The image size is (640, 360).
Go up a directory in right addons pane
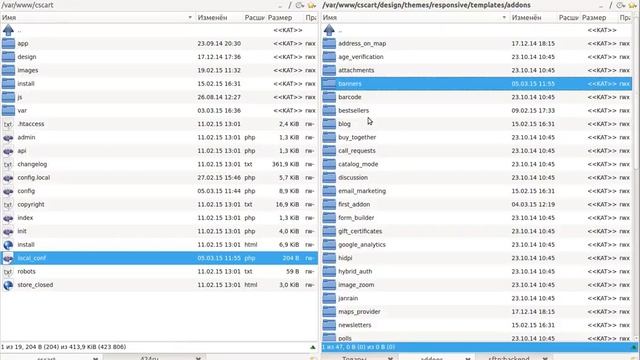point(329,30)
